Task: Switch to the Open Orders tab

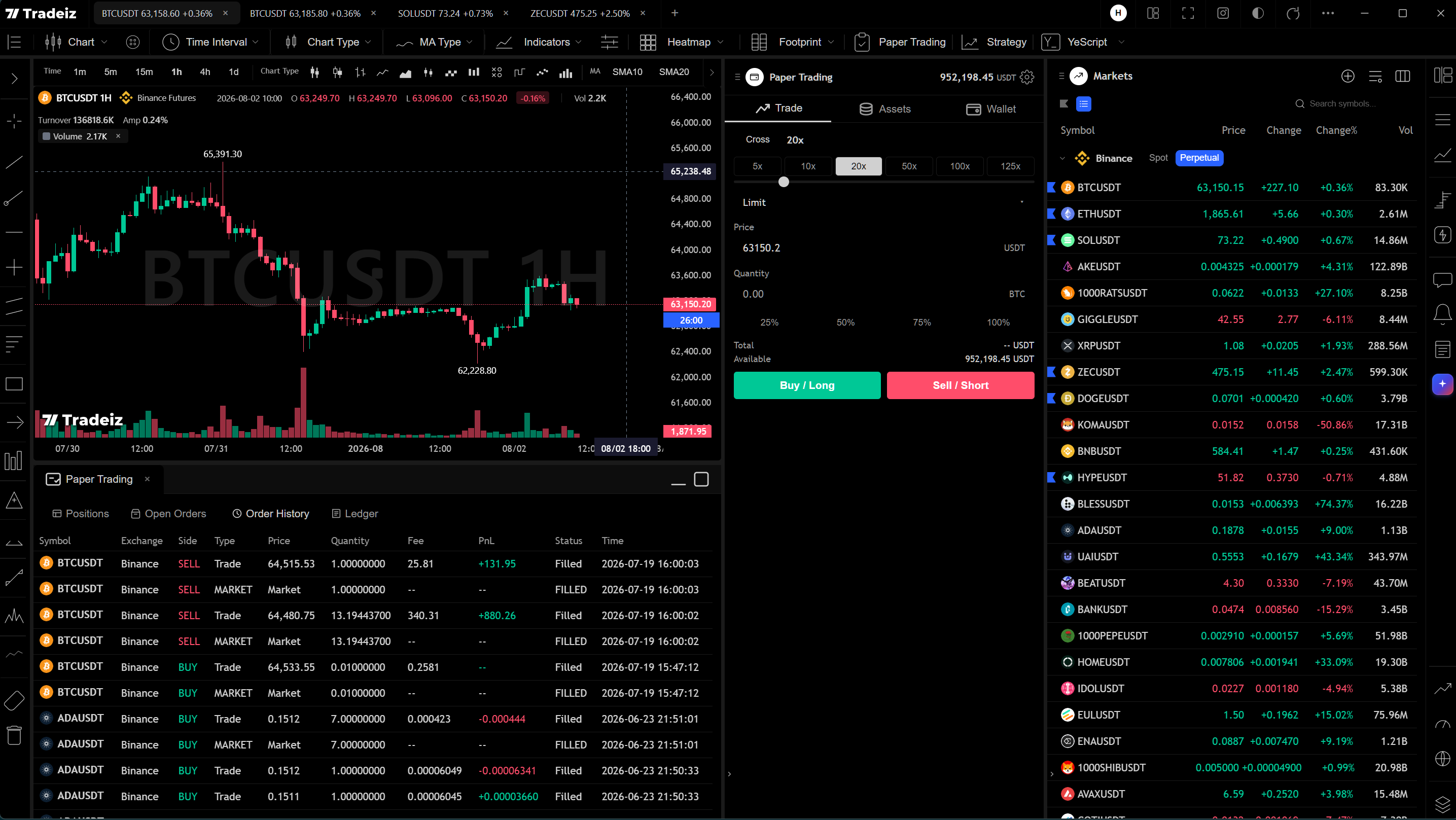Action: (168, 514)
